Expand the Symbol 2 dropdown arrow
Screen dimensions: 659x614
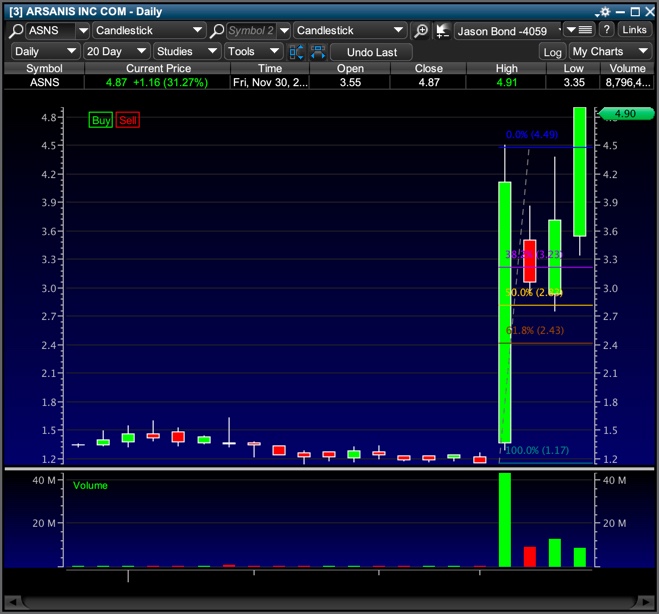(285, 31)
